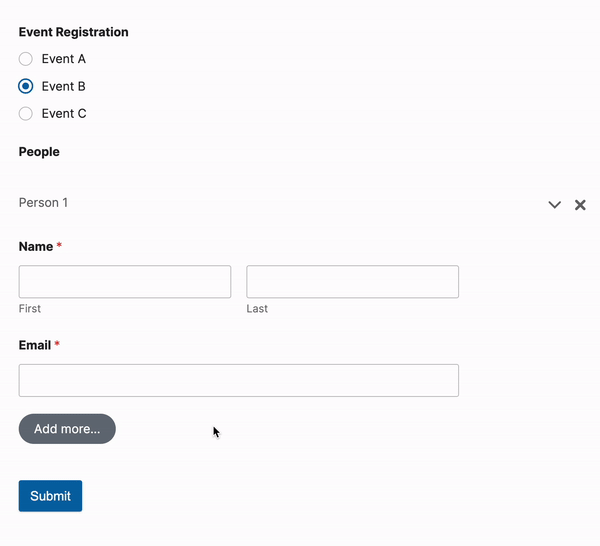Click the People section heading
600x546 pixels.
point(39,152)
